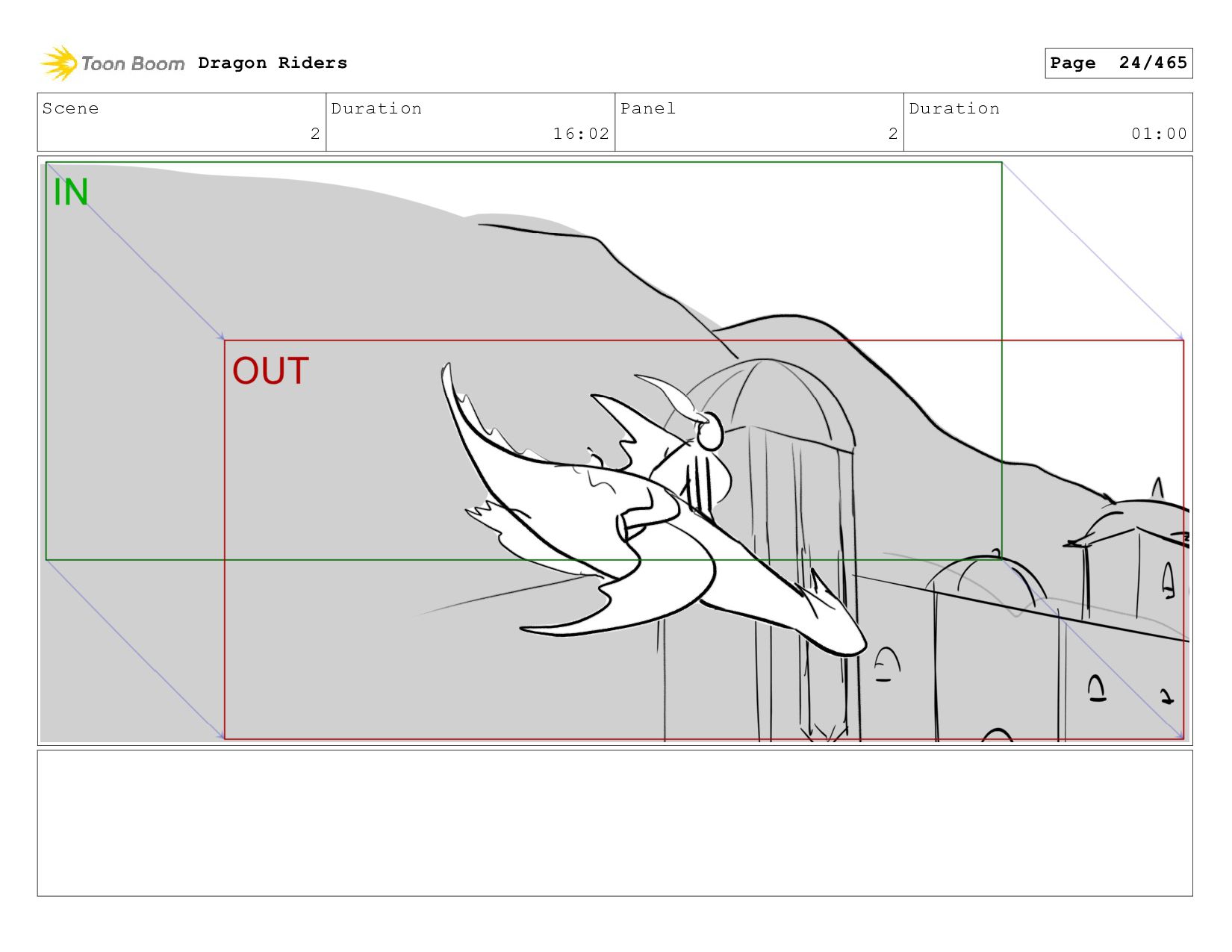The width and height of the screenshot is (1232, 952).
Task: Select the scene number '2' value
Action: tap(315, 134)
